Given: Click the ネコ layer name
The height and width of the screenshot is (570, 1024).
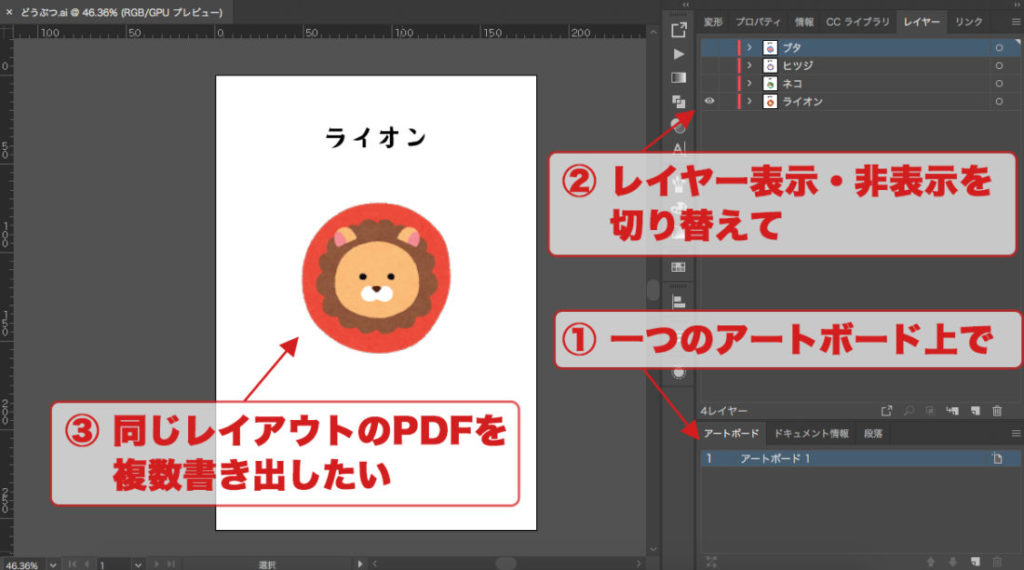Looking at the screenshot, I should click(x=792, y=83).
